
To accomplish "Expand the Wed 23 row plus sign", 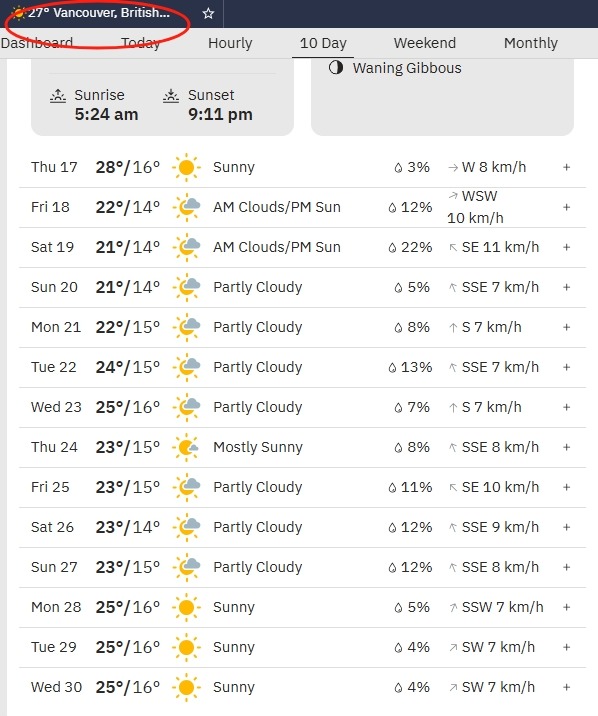I will point(567,407).
